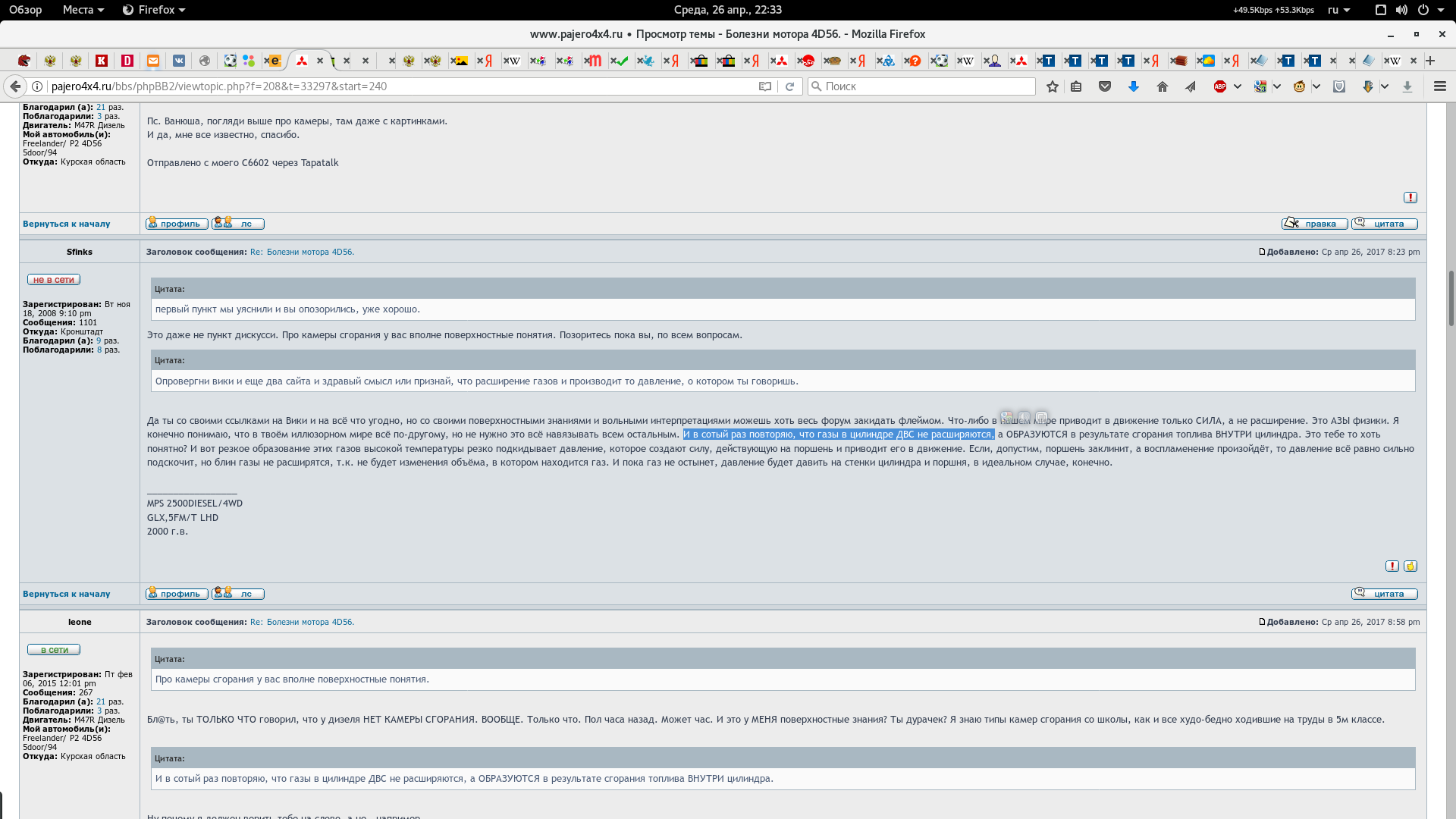Click the правка edit button
Viewport: 1456px width, 819px height.
click(1314, 224)
